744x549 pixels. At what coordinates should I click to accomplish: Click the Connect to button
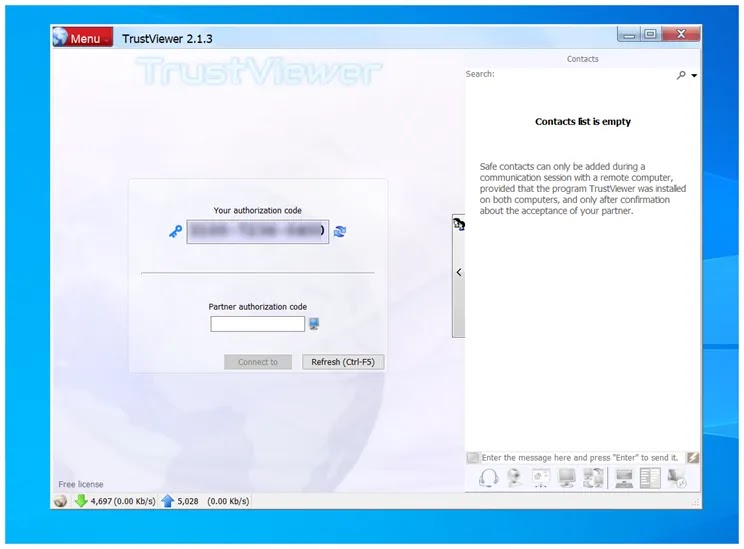point(258,362)
